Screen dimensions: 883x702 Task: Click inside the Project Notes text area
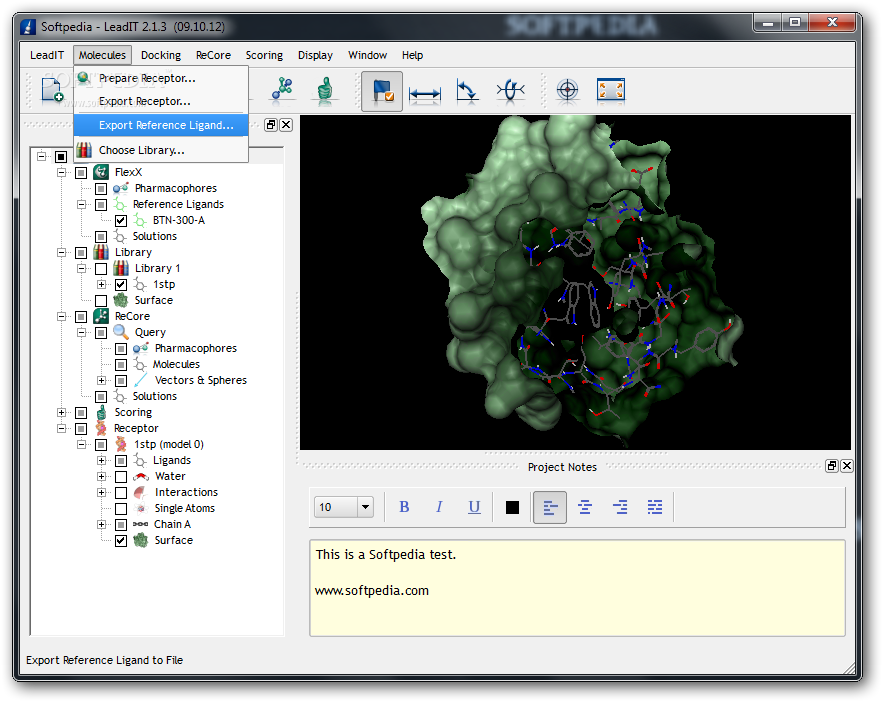(577, 588)
